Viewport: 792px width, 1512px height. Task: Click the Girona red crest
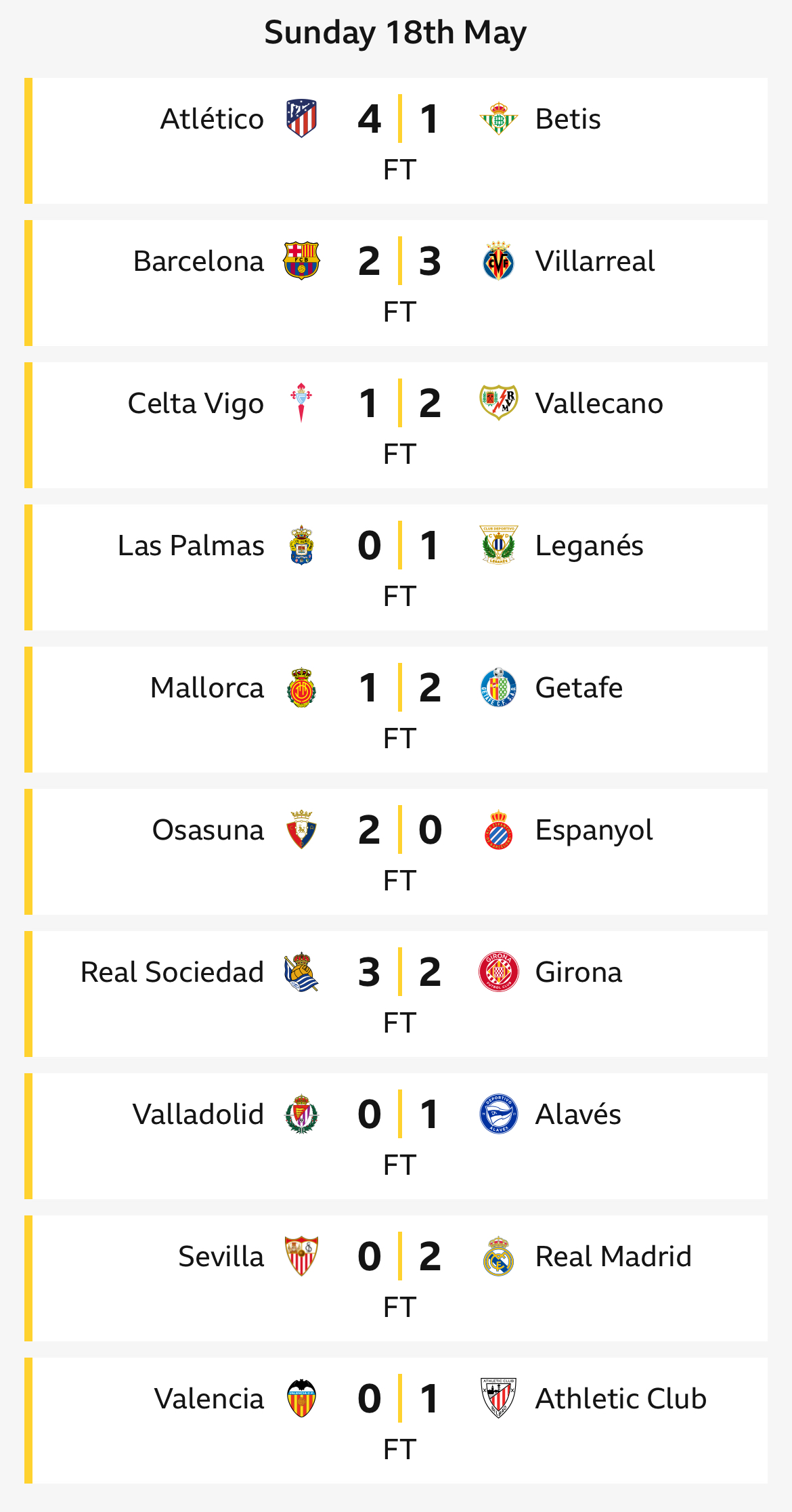click(499, 972)
